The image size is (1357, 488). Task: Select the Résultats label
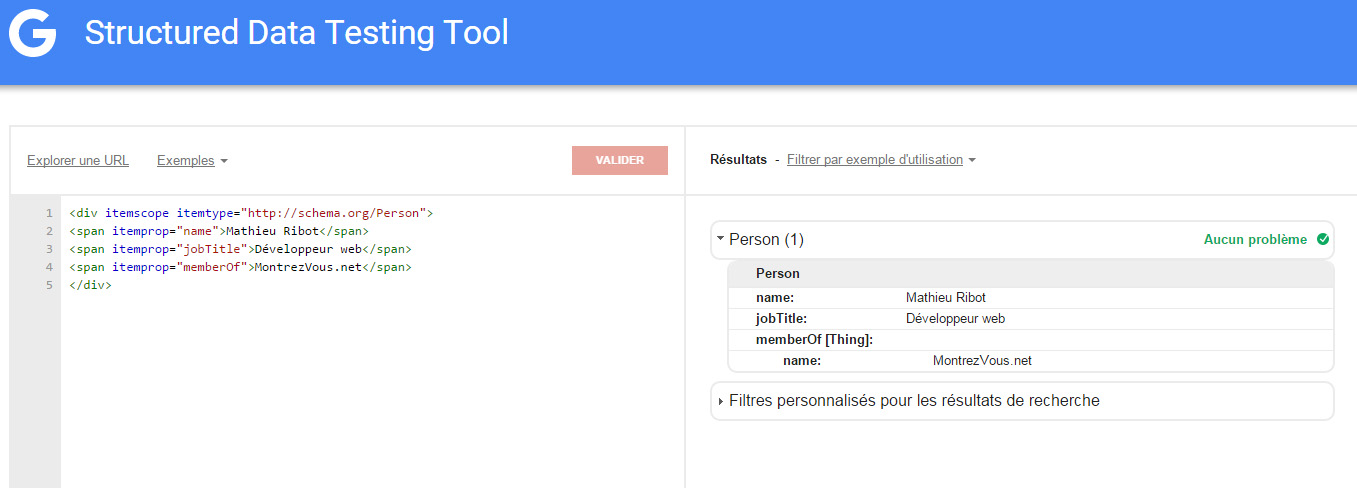pyautogui.click(x=738, y=160)
